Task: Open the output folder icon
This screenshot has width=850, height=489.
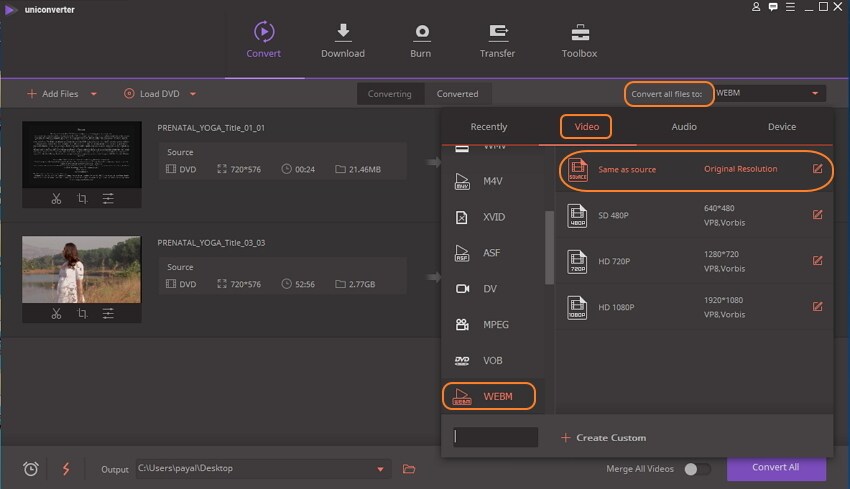Action: click(x=409, y=469)
